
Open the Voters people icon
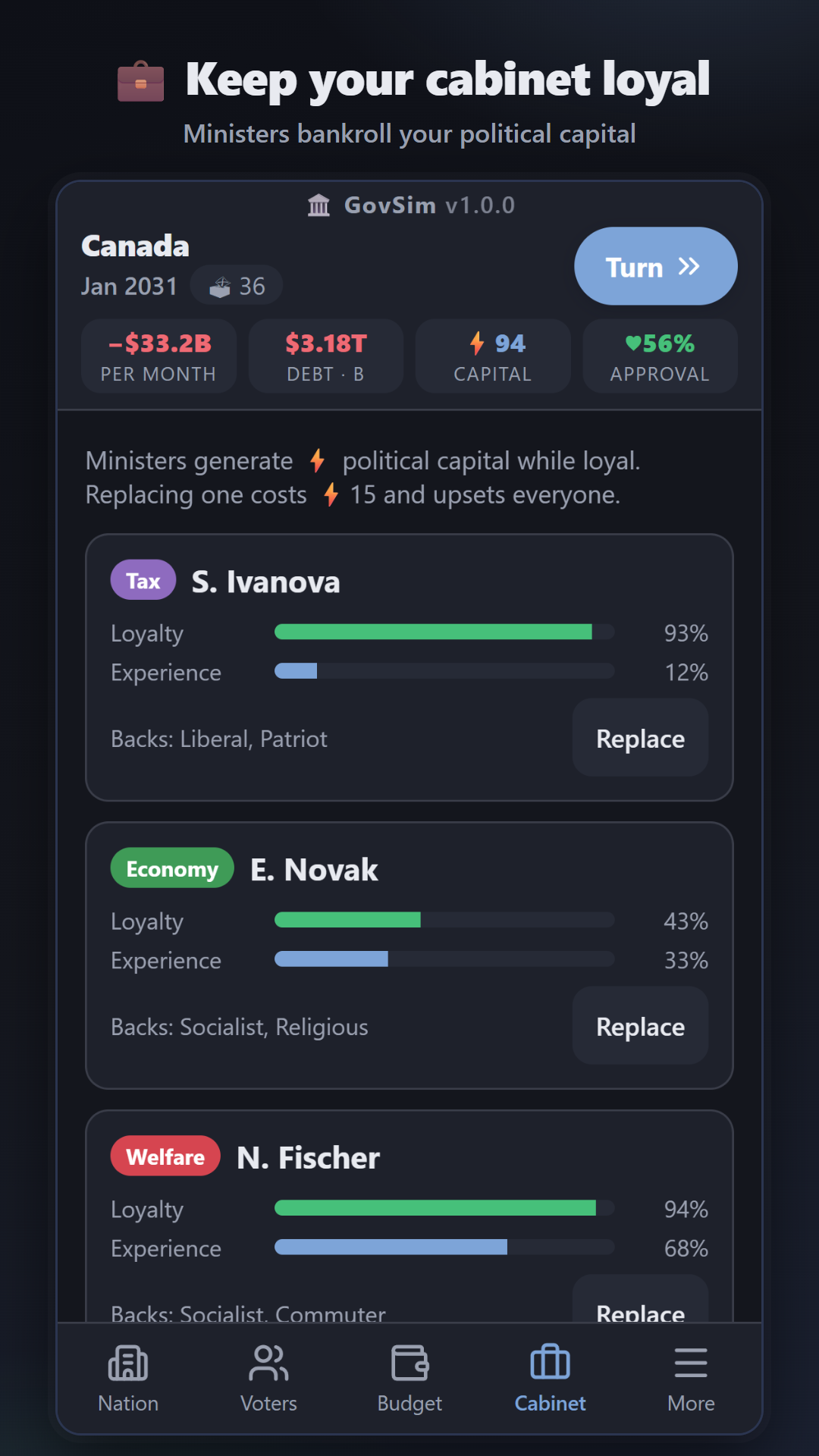click(x=268, y=1363)
